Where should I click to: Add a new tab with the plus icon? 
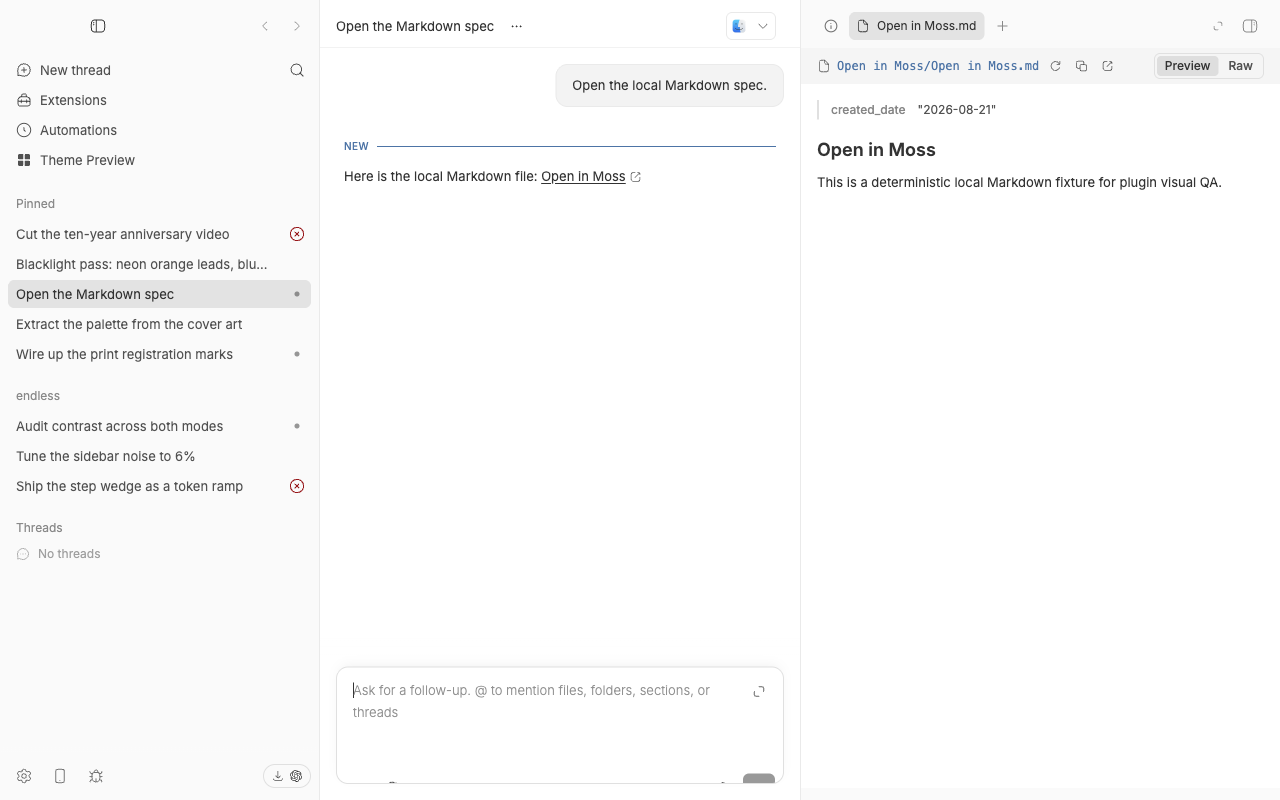click(1002, 26)
